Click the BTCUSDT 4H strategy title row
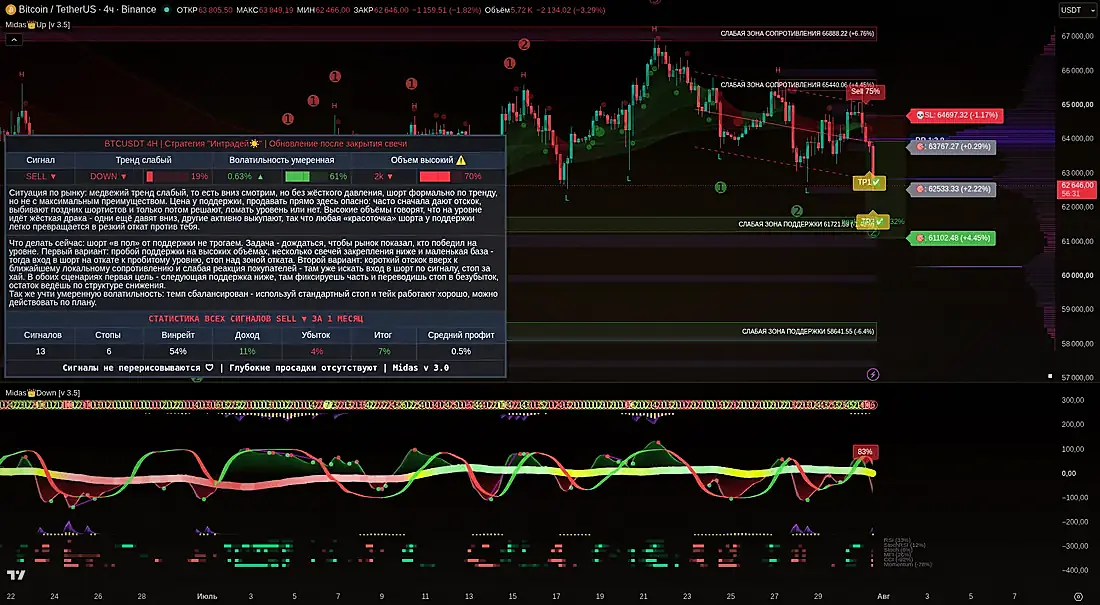The width and height of the screenshot is (1100, 605). (x=255, y=143)
